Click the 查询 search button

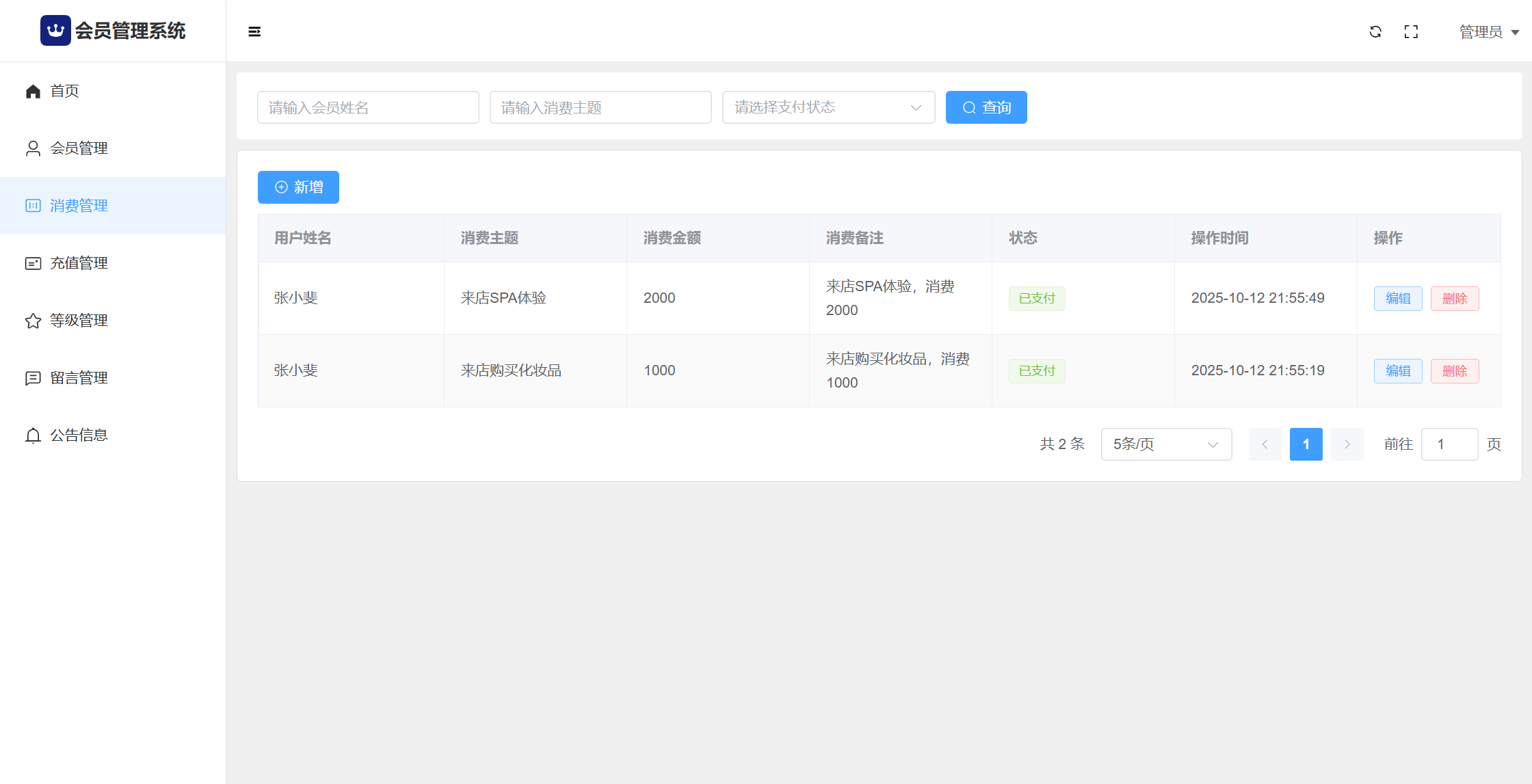[x=986, y=107]
